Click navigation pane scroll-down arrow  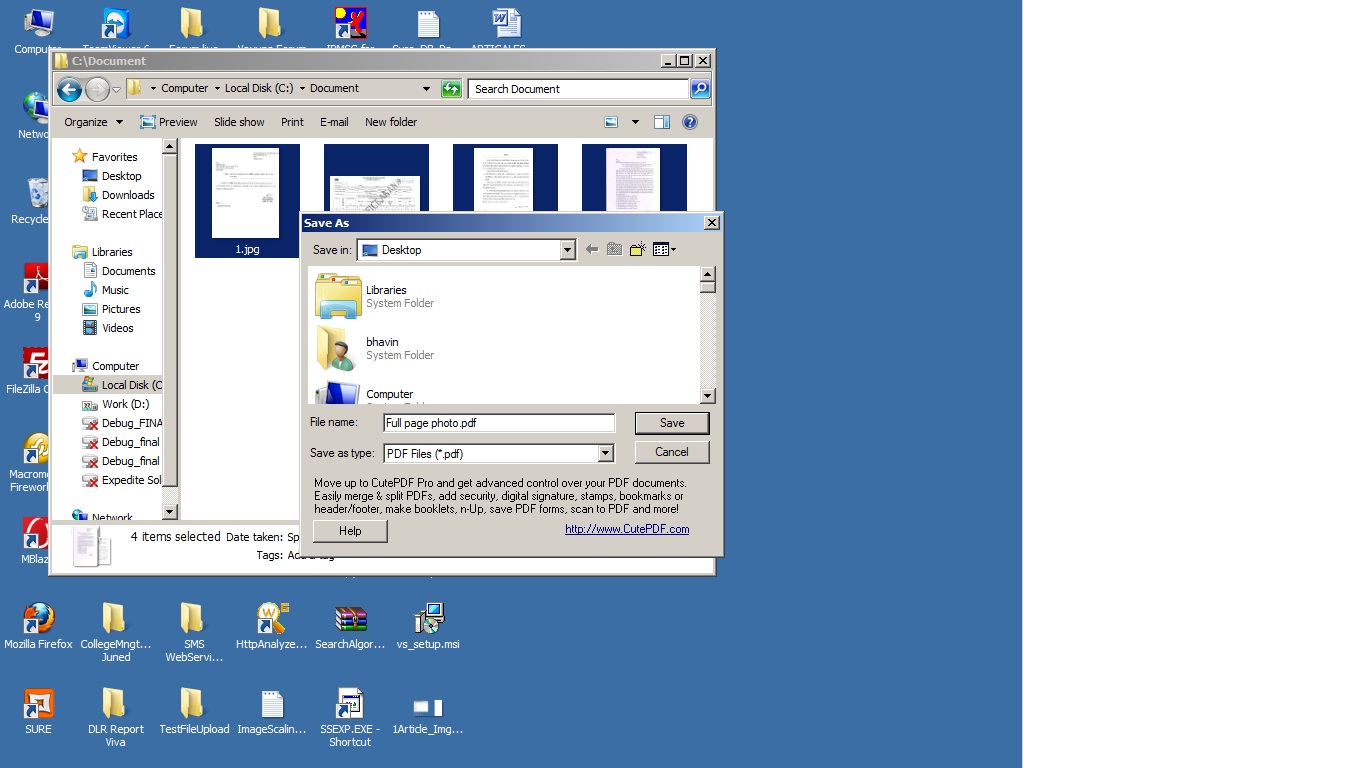click(x=169, y=512)
